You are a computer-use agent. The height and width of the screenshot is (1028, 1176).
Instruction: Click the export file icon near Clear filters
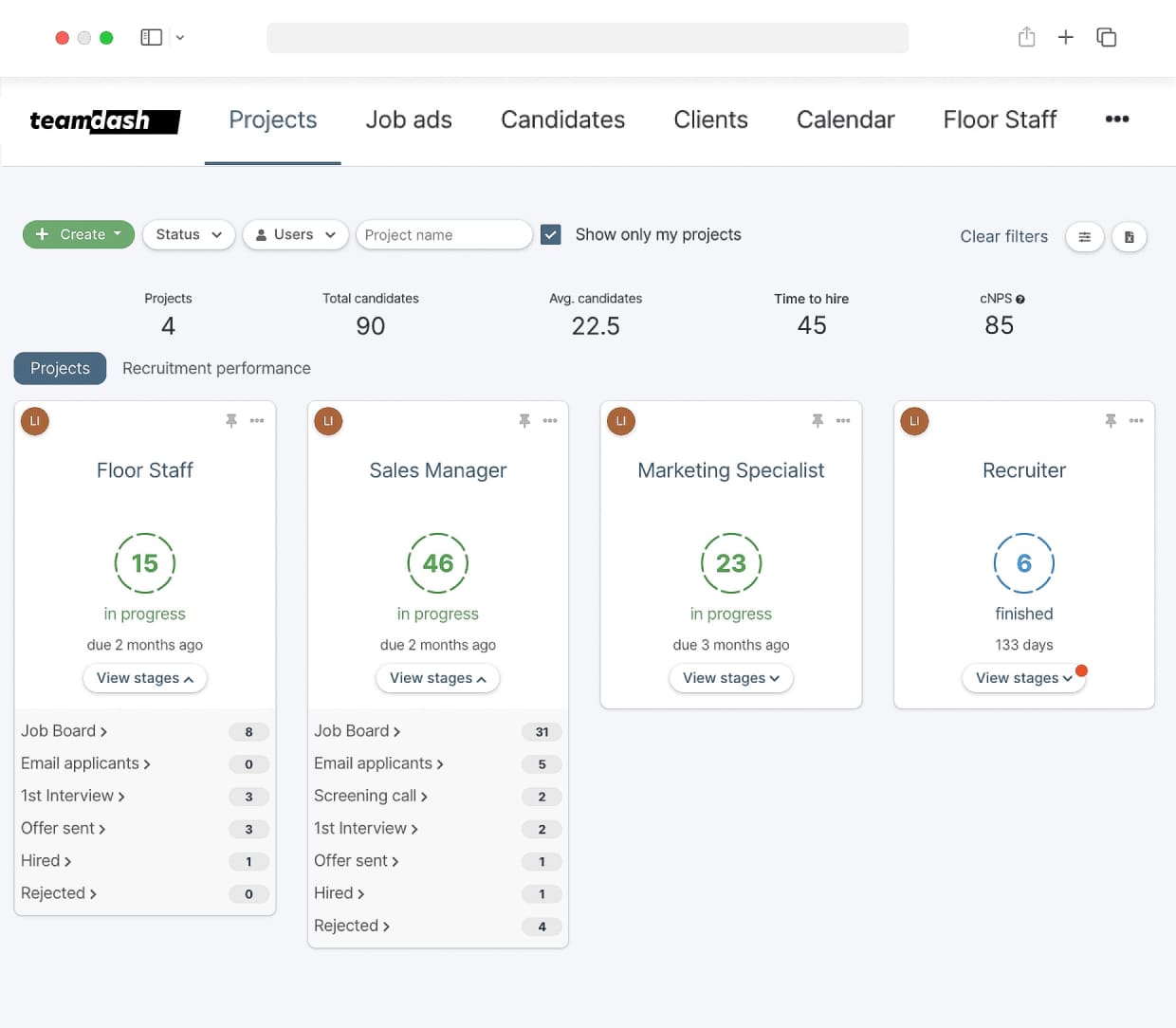(x=1130, y=237)
